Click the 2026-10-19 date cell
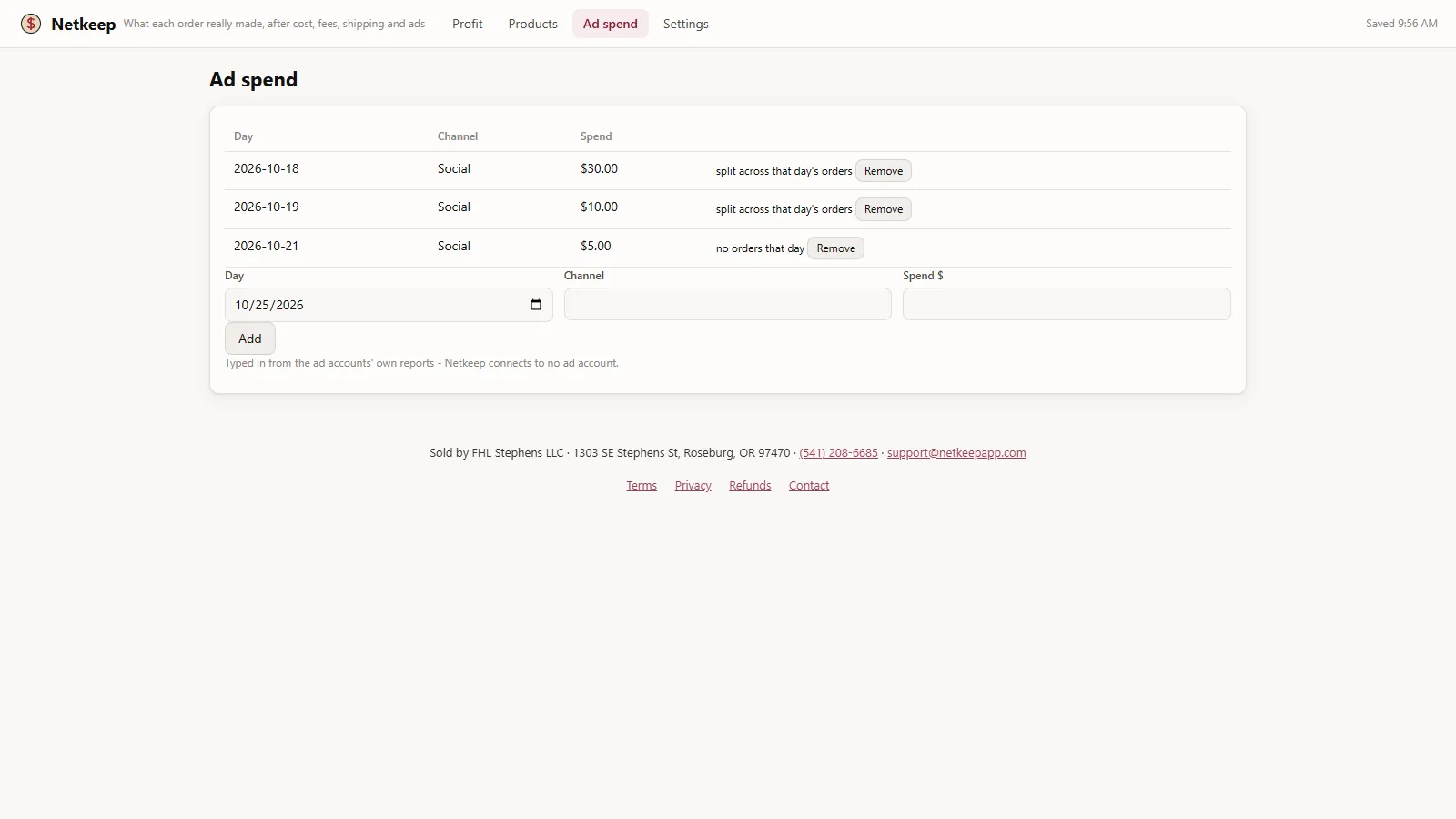 (x=267, y=207)
